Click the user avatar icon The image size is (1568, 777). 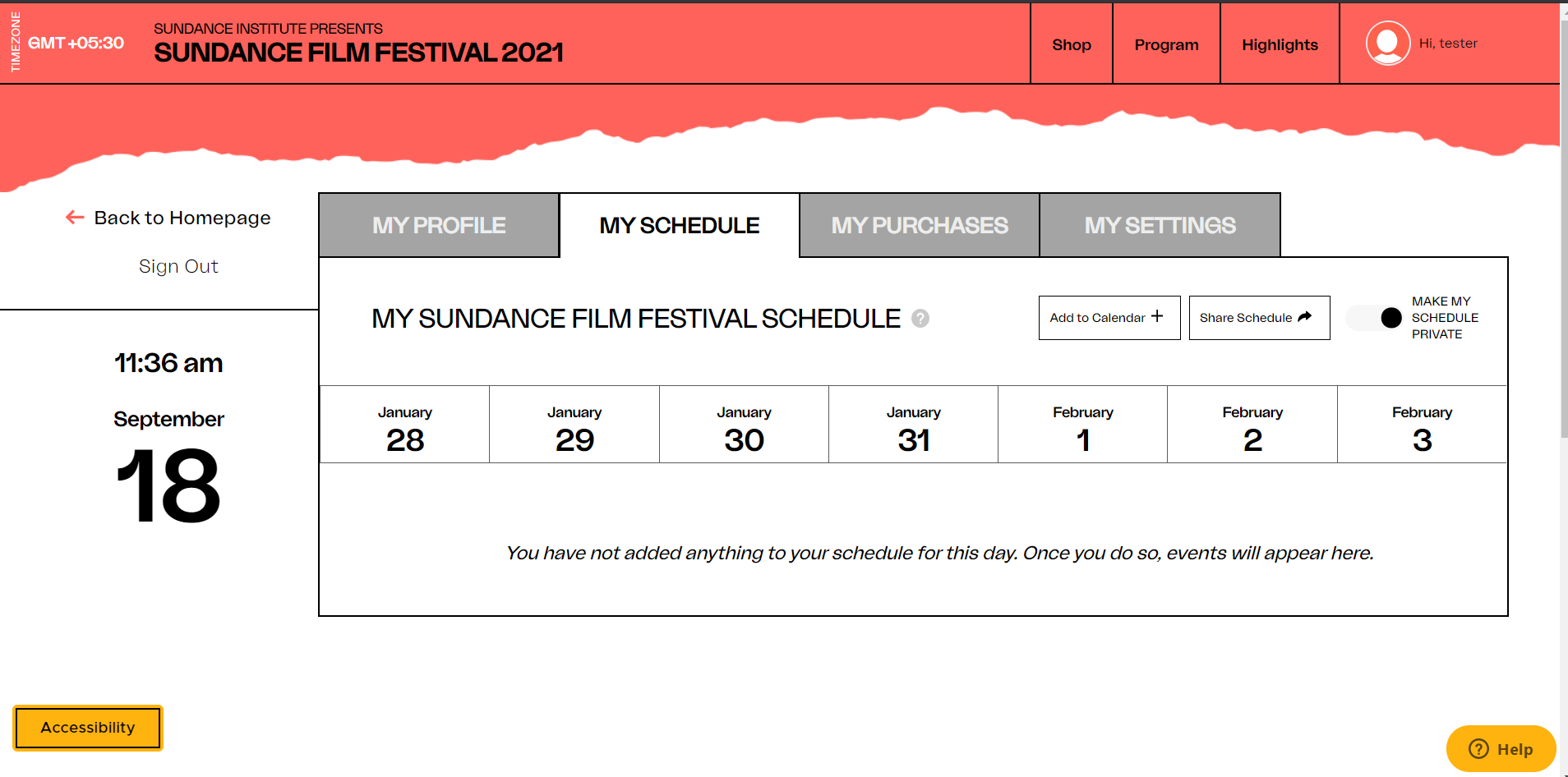tap(1388, 43)
